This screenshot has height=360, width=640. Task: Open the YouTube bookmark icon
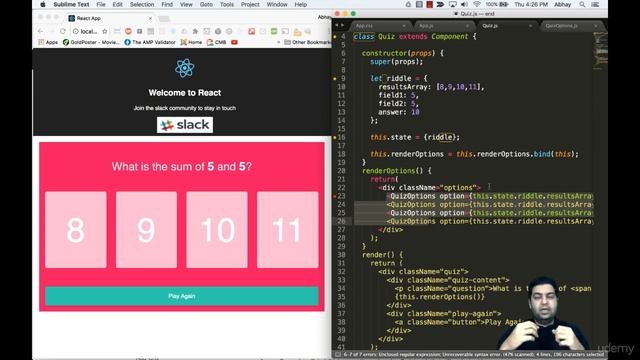click(x=234, y=42)
